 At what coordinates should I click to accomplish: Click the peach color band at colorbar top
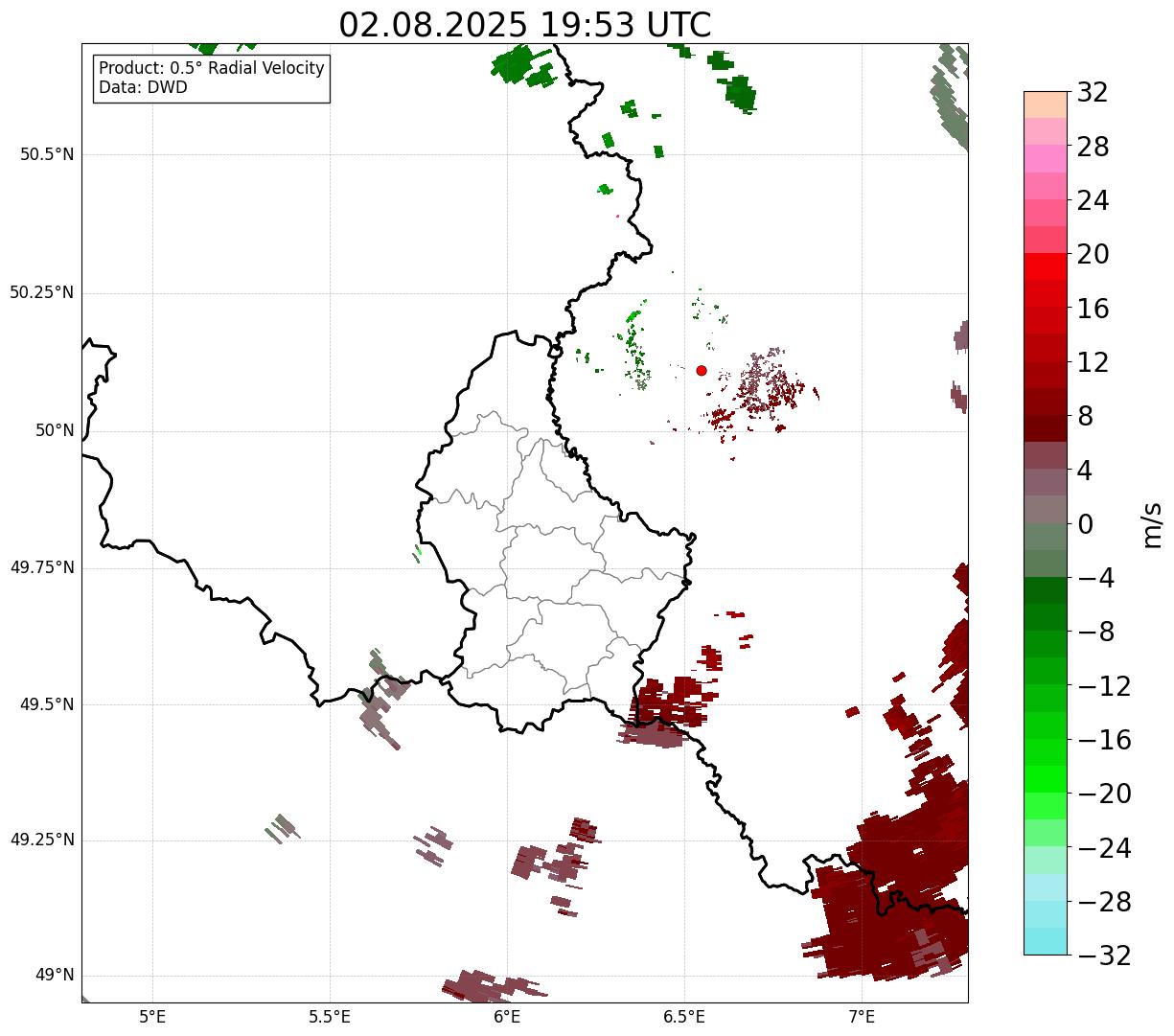1046,104
